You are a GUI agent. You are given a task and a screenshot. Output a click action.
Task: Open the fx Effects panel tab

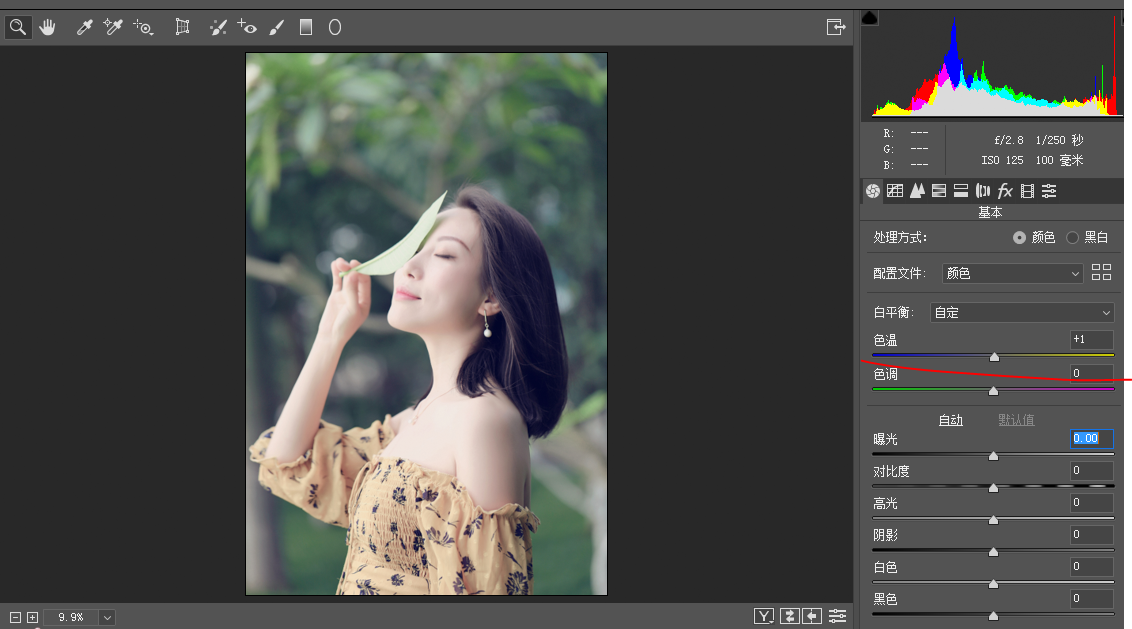tap(1005, 191)
